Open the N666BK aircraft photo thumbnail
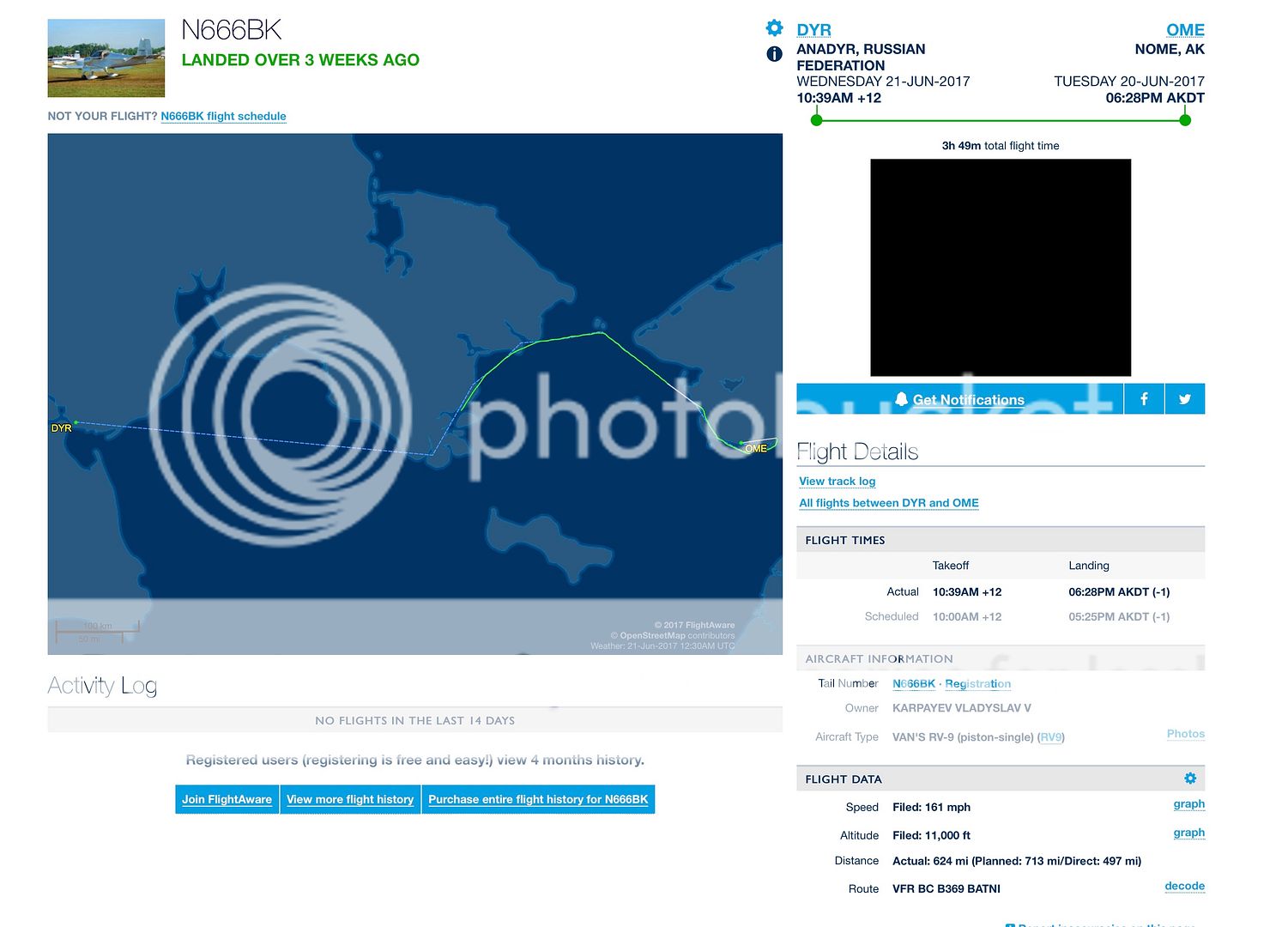Screen dimensions: 1288x927 (106, 58)
